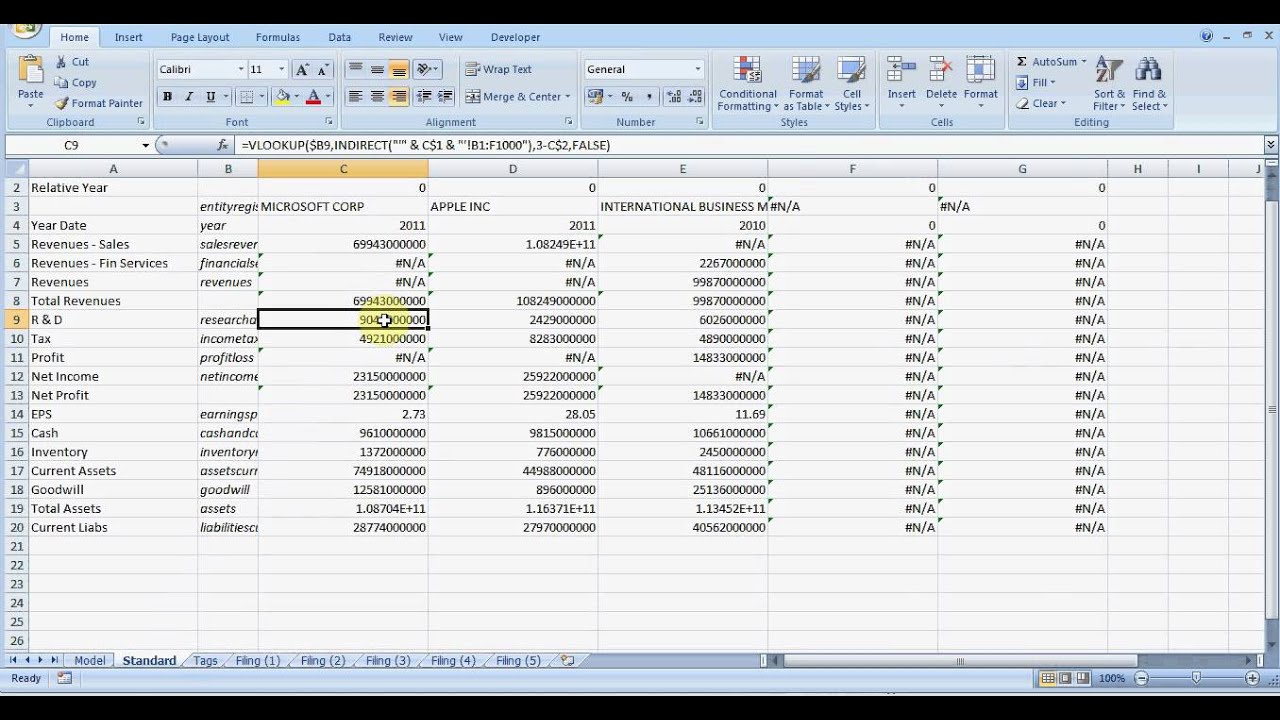Viewport: 1280px width, 720px height.
Task: Apply the yellow fill color
Action: coord(282,97)
